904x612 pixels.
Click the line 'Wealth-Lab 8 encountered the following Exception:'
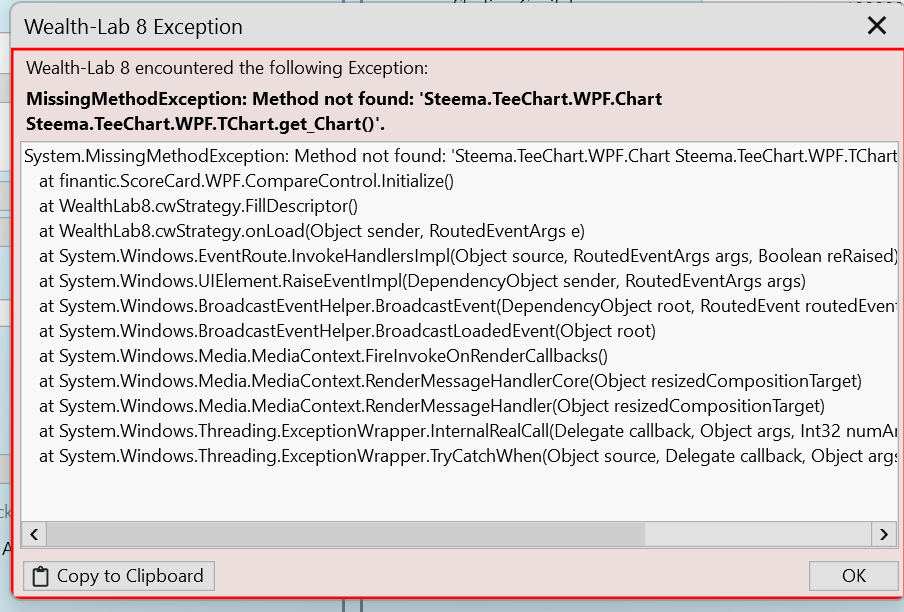(227, 68)
